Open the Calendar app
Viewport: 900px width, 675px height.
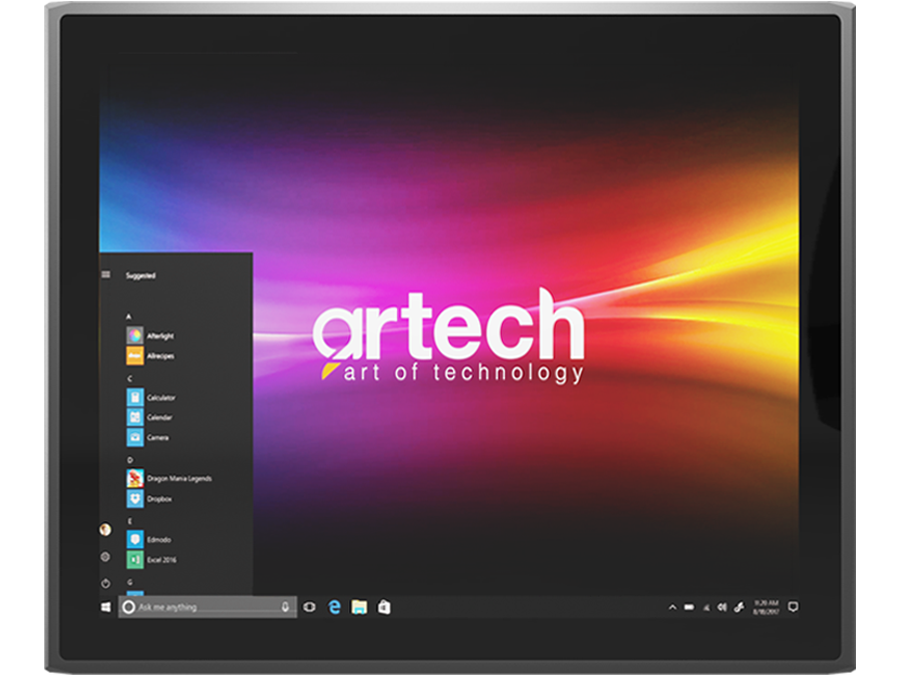pos(158,417)
